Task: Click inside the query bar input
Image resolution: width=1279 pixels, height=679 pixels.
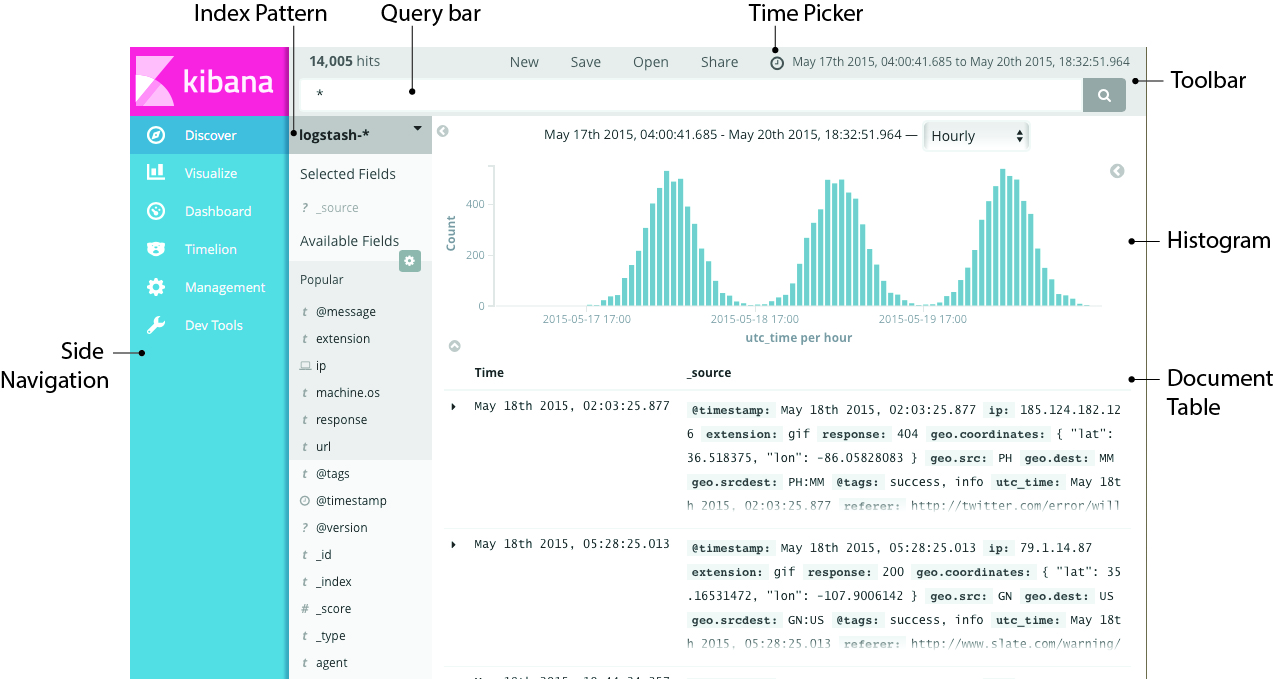Action: tap(690, 95)
